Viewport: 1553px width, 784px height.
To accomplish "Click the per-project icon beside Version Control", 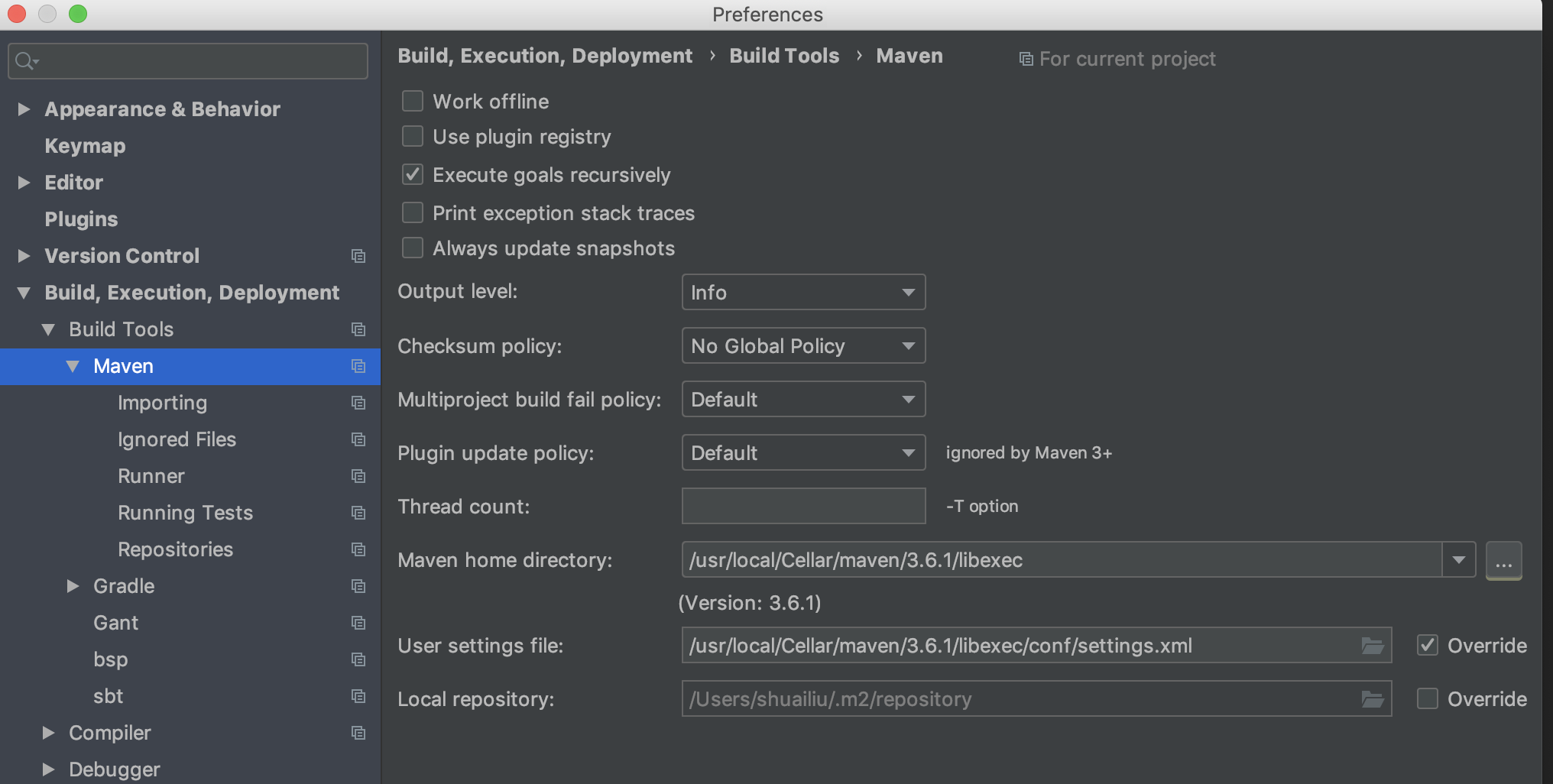I will (358, 256).
